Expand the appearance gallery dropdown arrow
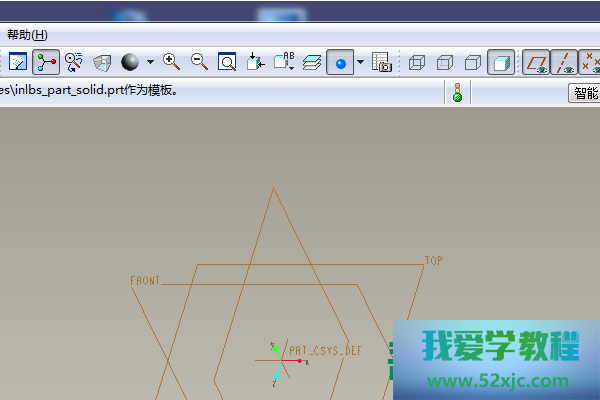The height and width of the screenshot is (400, 600). coord(150,62)
